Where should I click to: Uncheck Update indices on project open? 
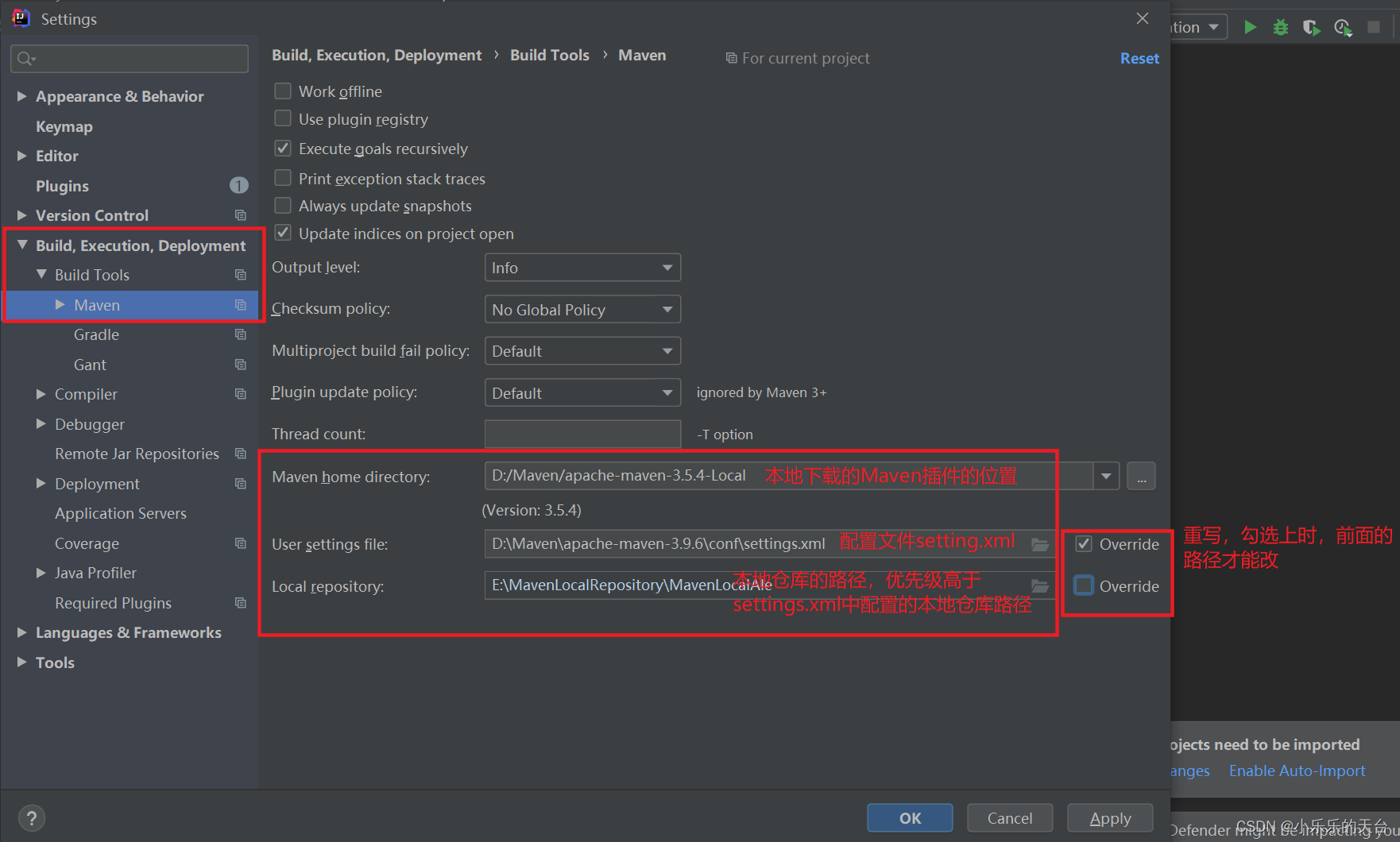point(283,234)
